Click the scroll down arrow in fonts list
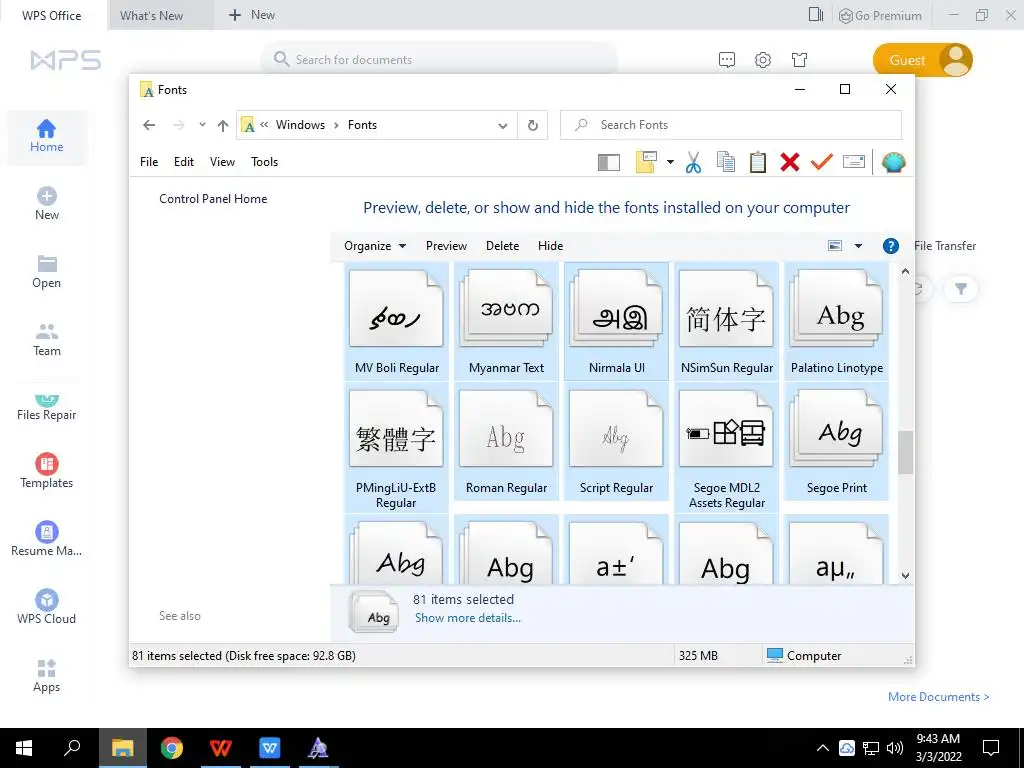1024x768 pixels. pyautogui.click(x=905, y=575)
